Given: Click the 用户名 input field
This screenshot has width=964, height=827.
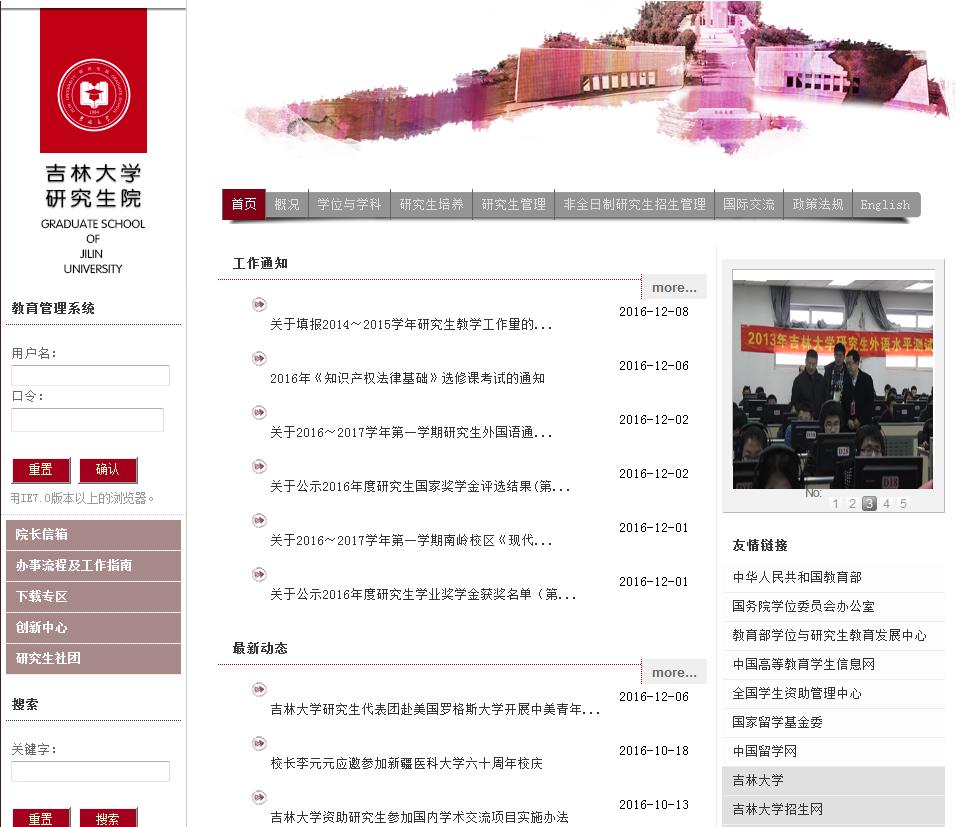Looking at the screenshot, I should click(90, 376).
